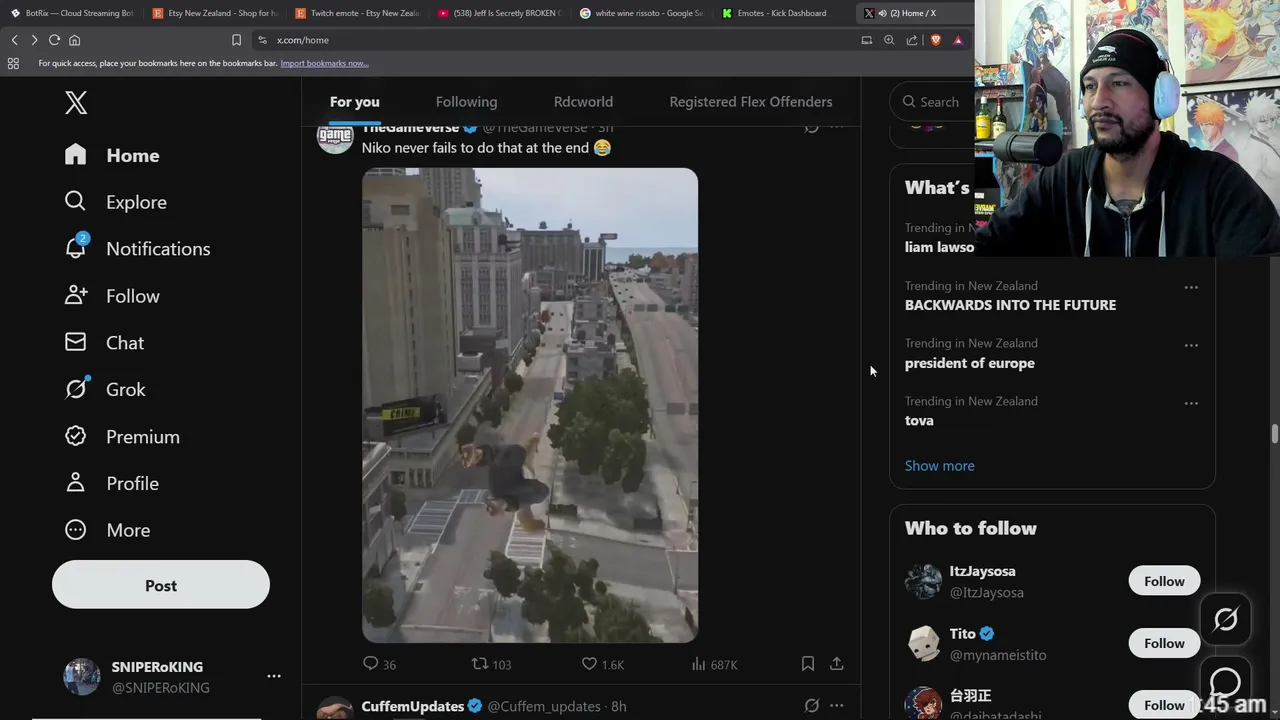
Task: Open the floating Grok button
Action: coord(1225,619)
